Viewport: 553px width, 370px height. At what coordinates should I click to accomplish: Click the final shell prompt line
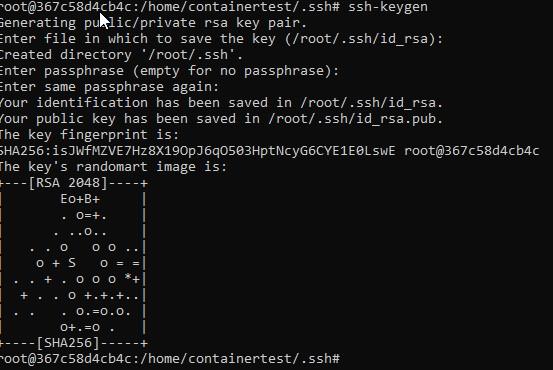tap(170, 359)
